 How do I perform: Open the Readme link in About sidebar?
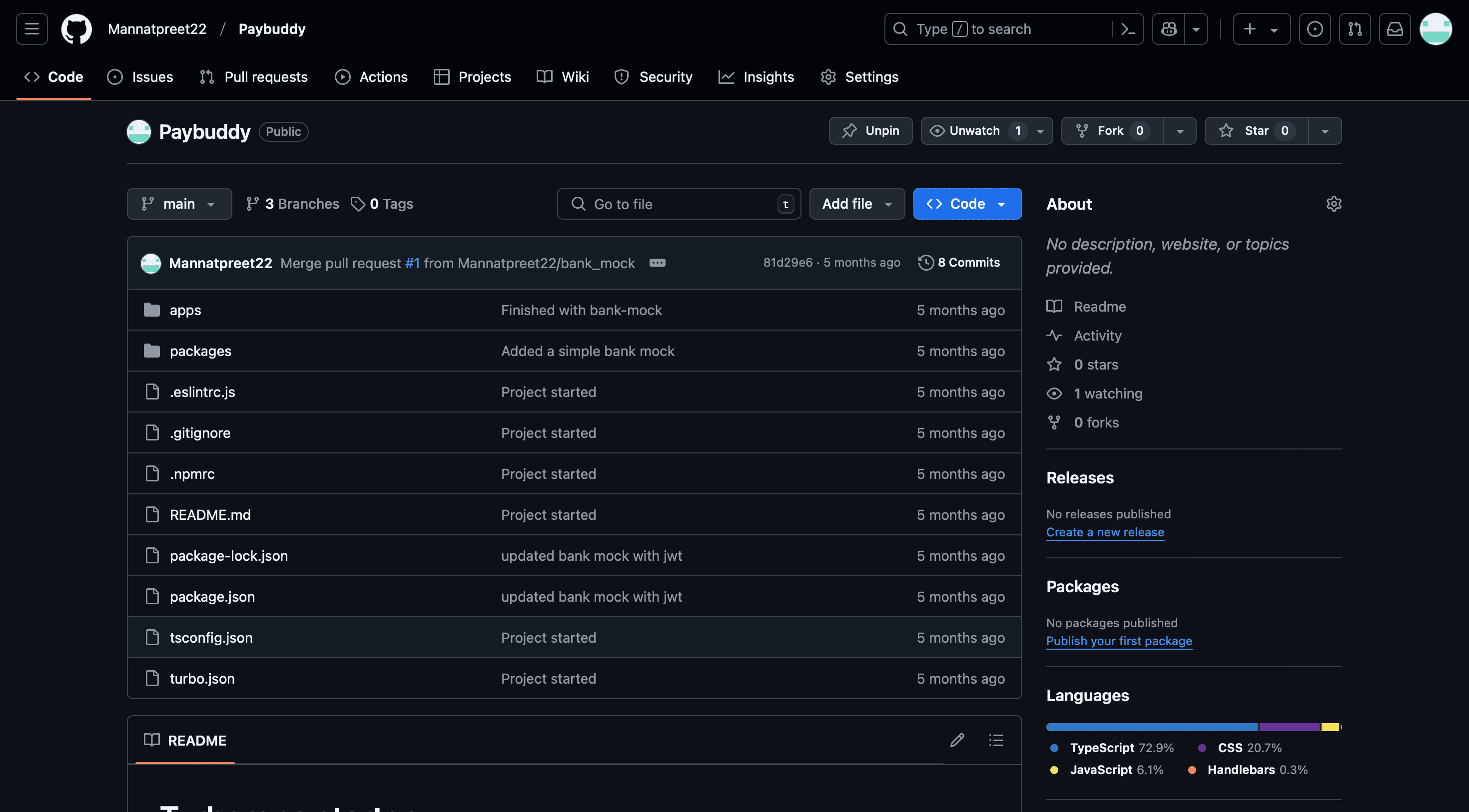coord(1086,307)
